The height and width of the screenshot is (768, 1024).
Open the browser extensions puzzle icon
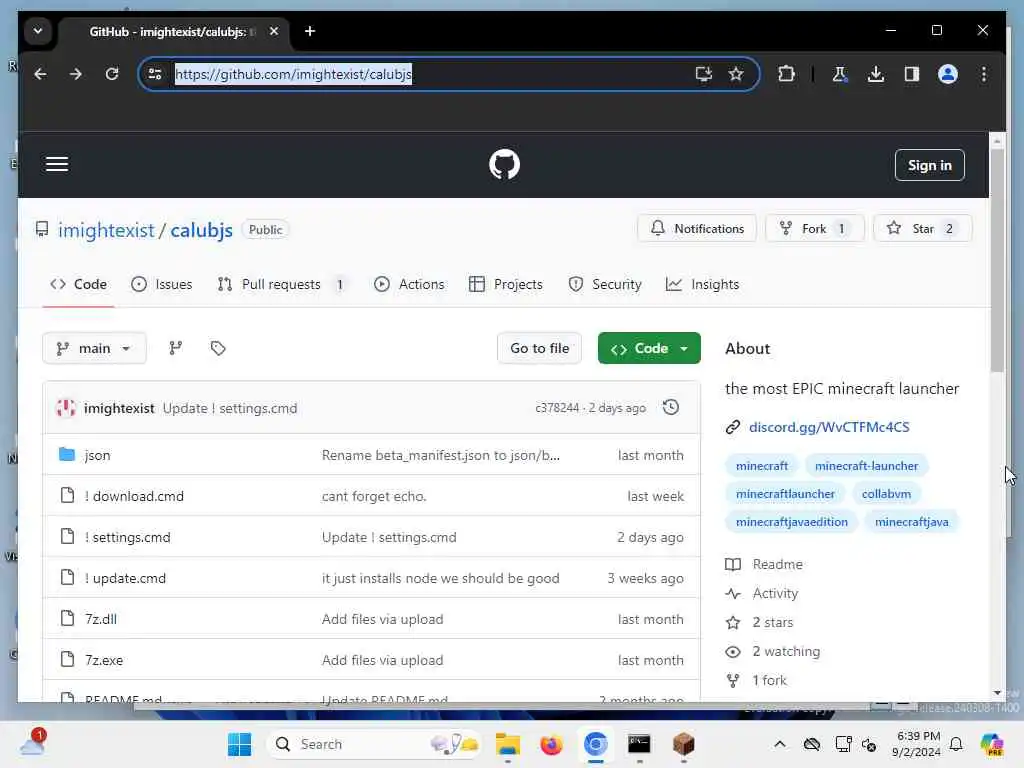click(786, 74)
